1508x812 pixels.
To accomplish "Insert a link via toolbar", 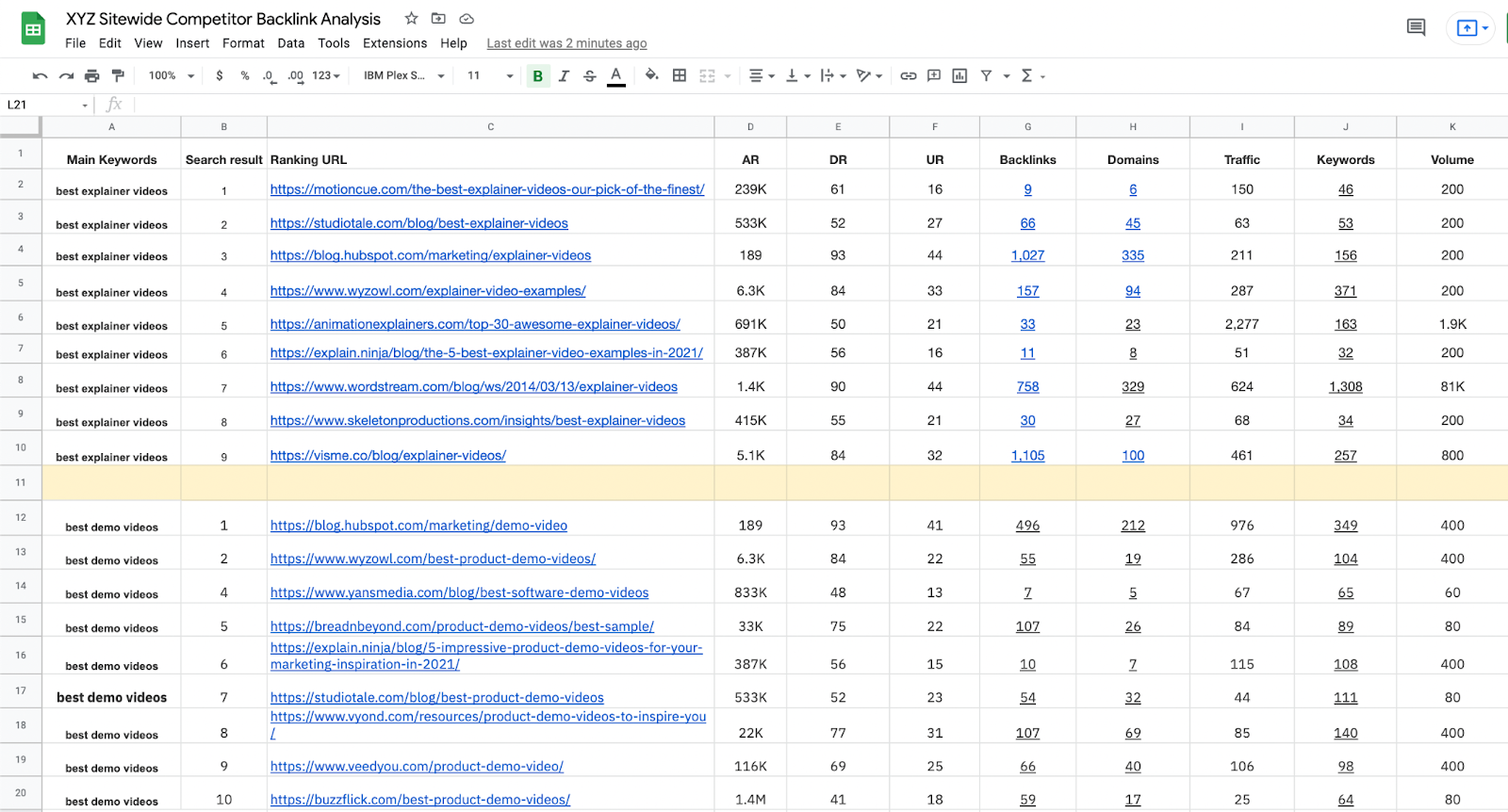I will (x=909, y=75).
